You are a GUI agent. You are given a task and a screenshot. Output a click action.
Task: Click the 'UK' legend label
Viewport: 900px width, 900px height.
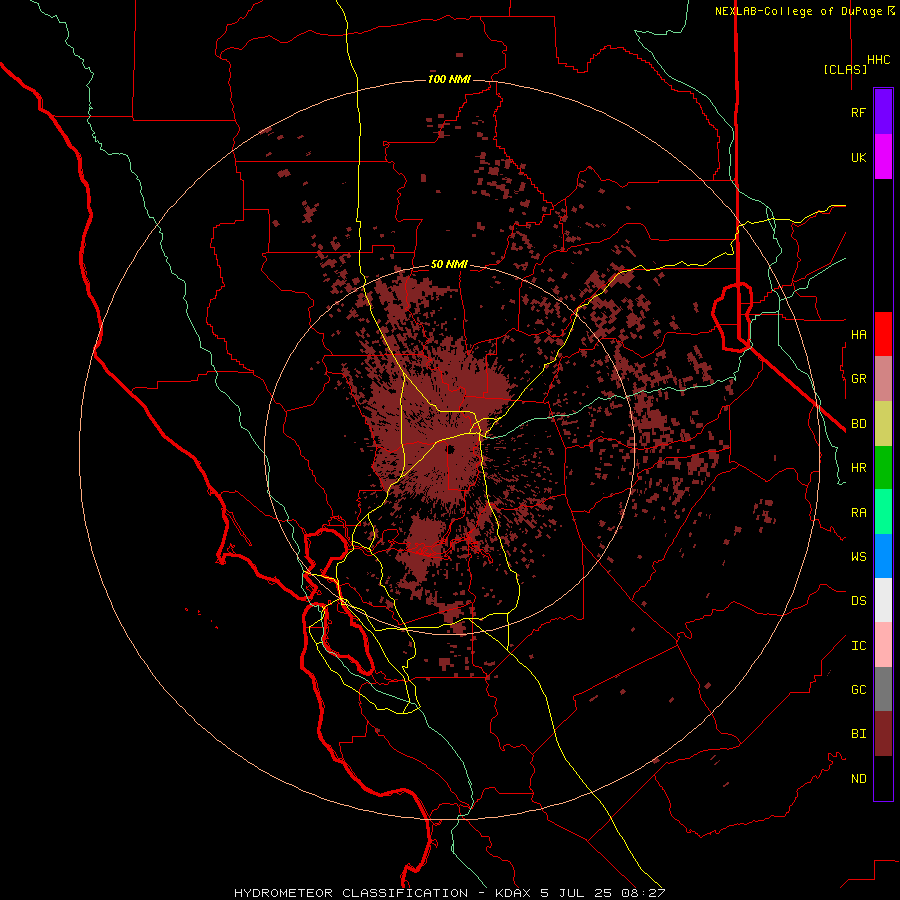(x=858, y=157)
